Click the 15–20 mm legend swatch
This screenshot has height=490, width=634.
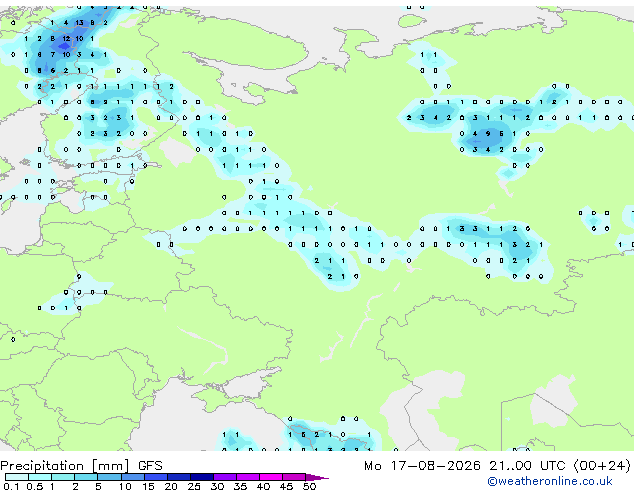point(156,477)
